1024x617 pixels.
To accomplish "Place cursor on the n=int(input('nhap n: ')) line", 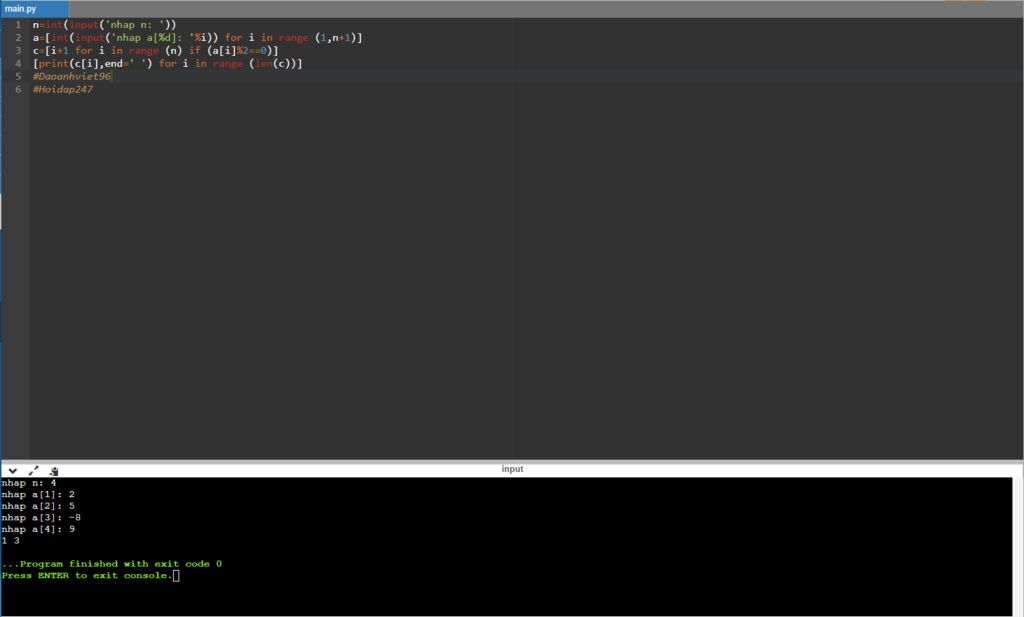I will tap(104, 24).
